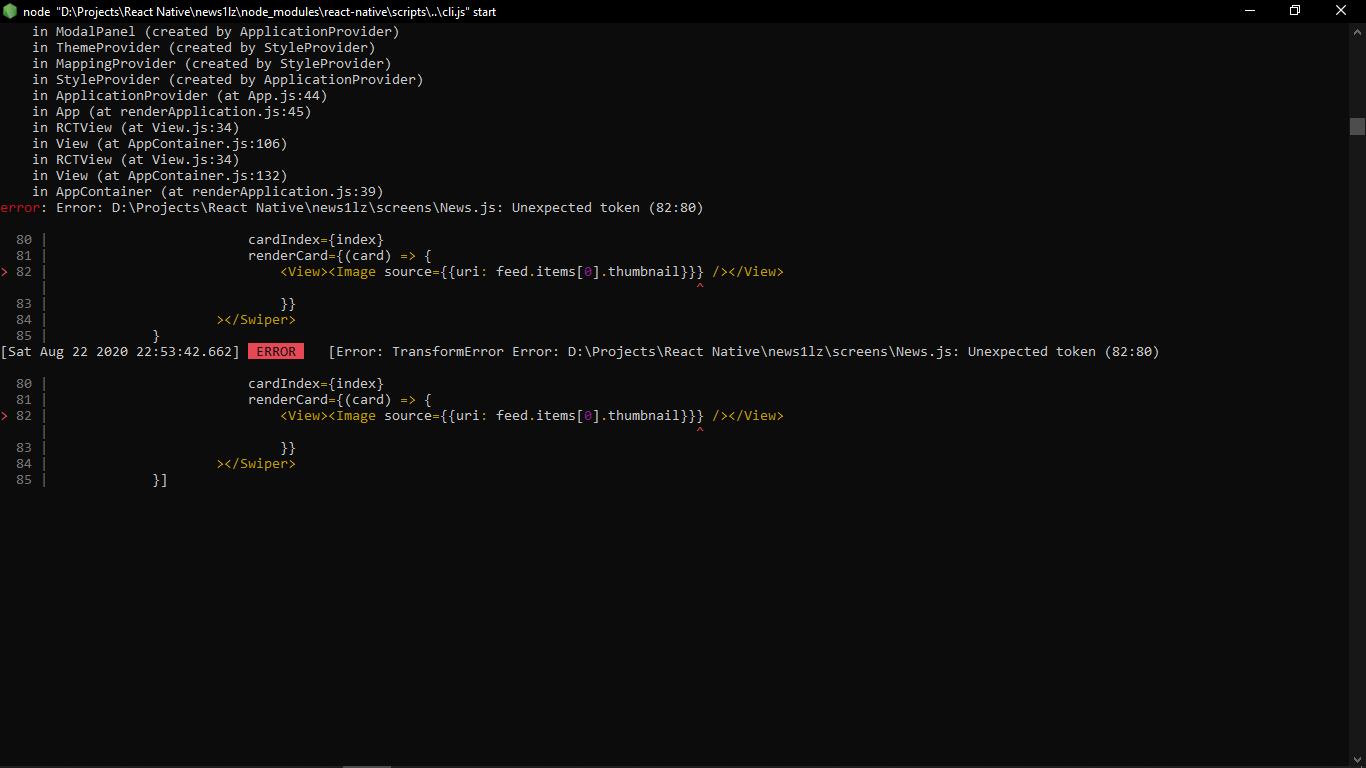
Task: Click second 'cardIndex={index}' code line
Action: coord(316,384)
